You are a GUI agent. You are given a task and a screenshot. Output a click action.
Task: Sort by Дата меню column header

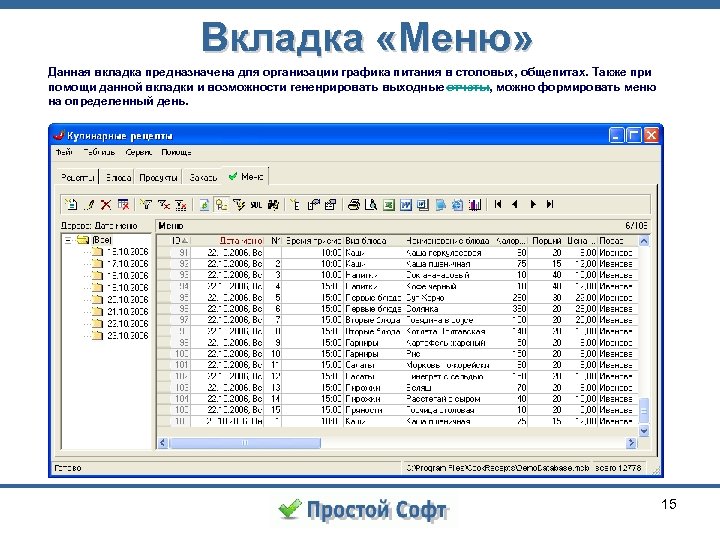click(227, 241)
